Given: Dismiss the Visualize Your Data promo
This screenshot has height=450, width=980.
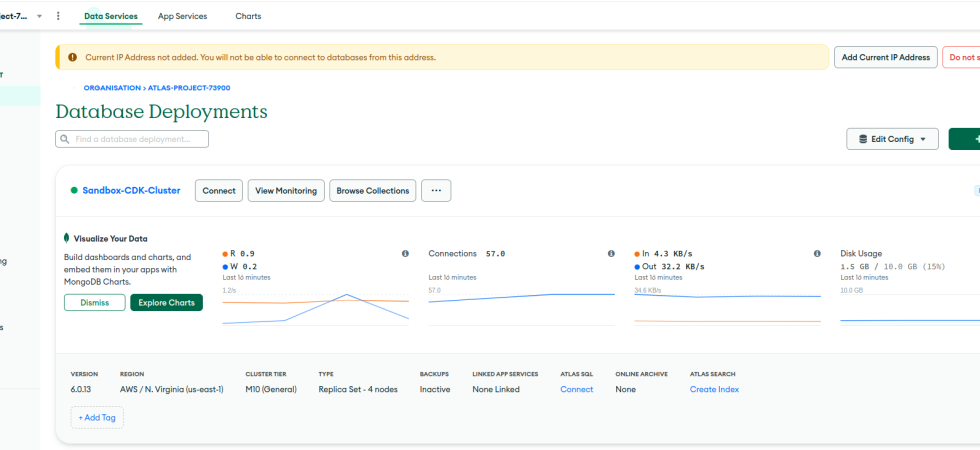Looking at the screenshot, I should pyautogui.click(x=94, y=302).
